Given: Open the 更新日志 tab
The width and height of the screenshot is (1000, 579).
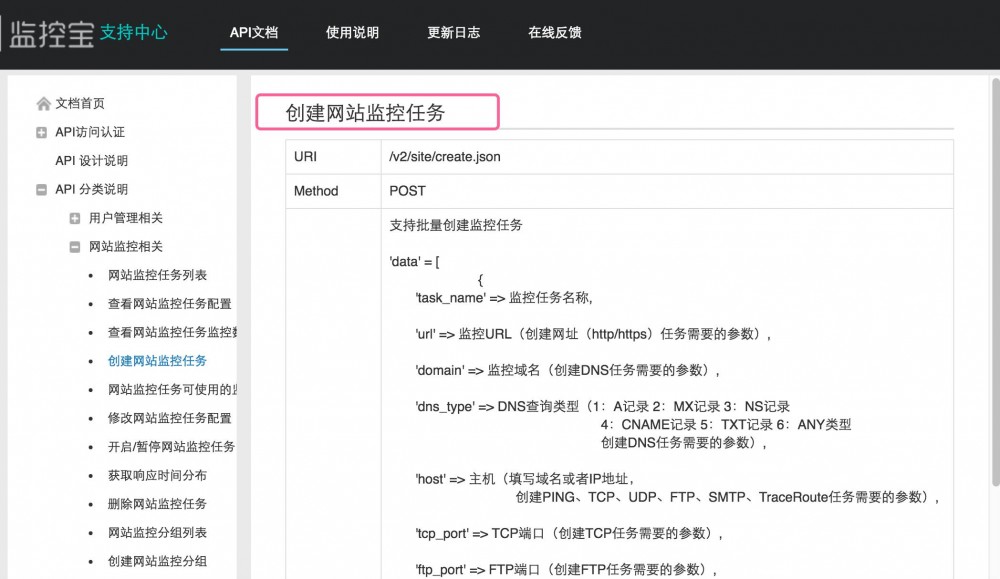Looking at the screenshot, I should [x=453, y=32].
